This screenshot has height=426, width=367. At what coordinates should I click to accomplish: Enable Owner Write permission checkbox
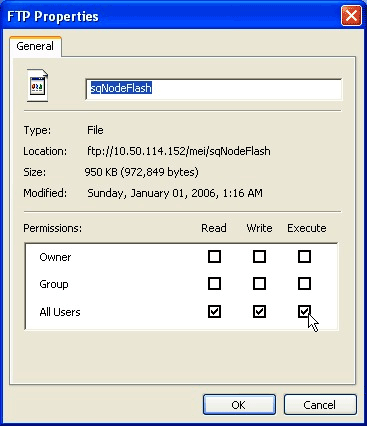tap(259, 257)
